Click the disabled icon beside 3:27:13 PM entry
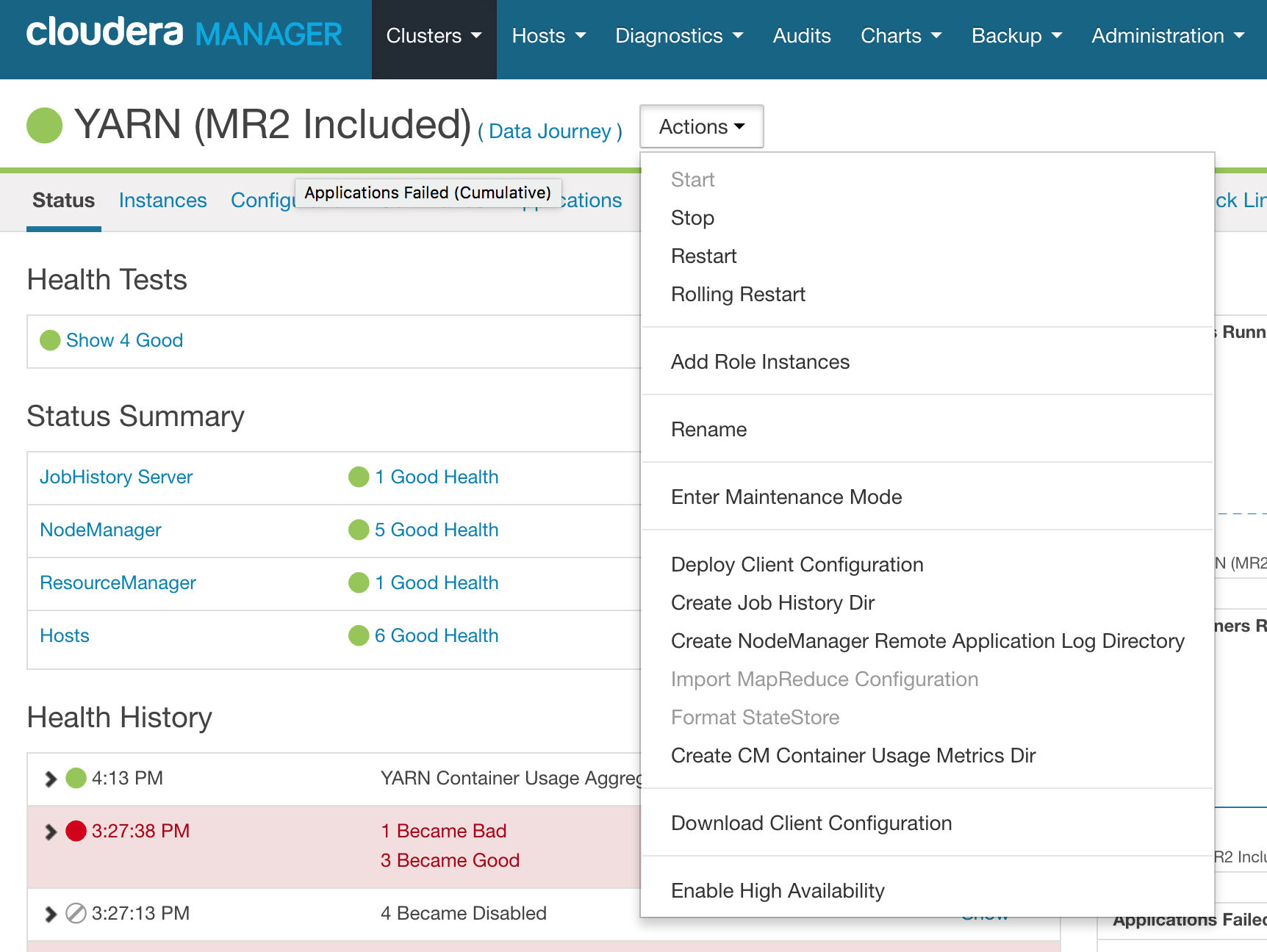1267x952 pixels. pos(75,913)
